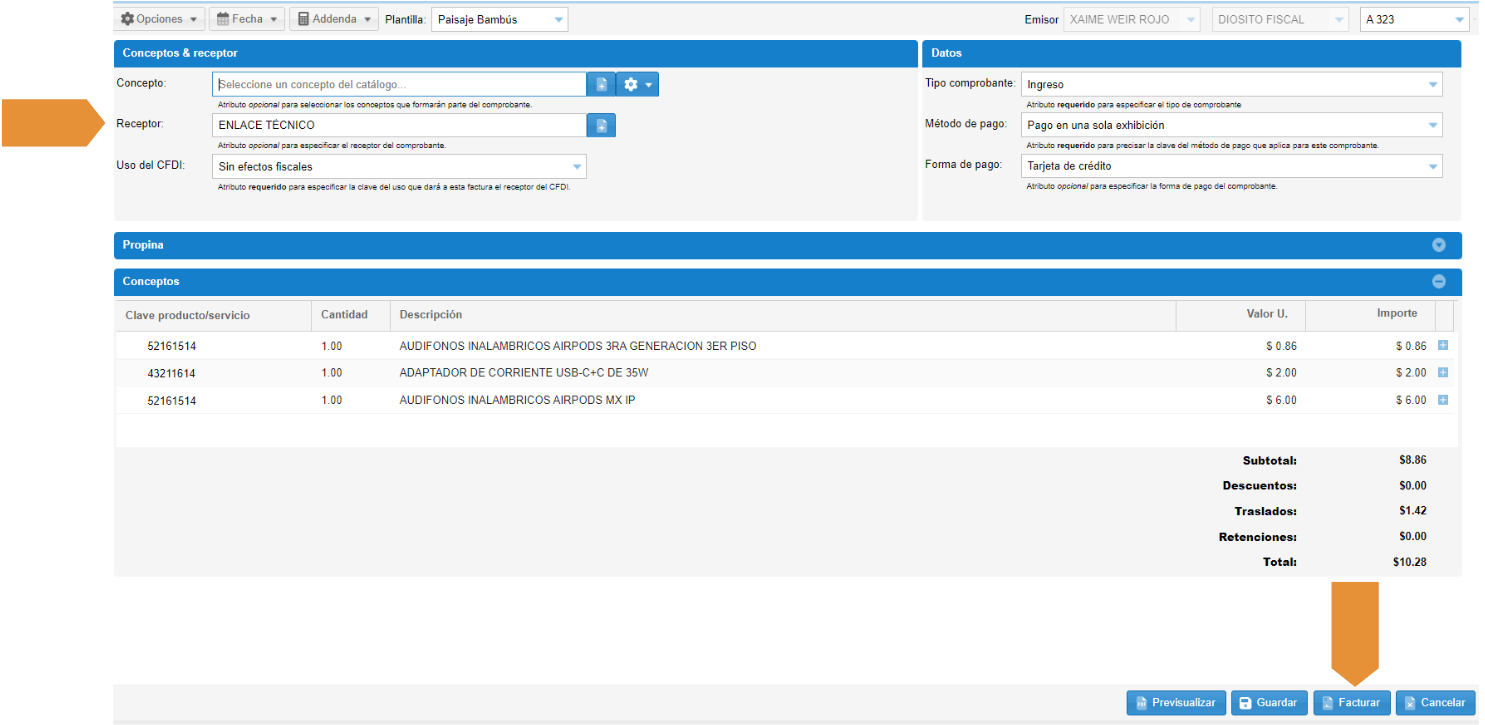Open the Método de pago dropdown
1485x725 pixels.
(x=1233, y=125)
